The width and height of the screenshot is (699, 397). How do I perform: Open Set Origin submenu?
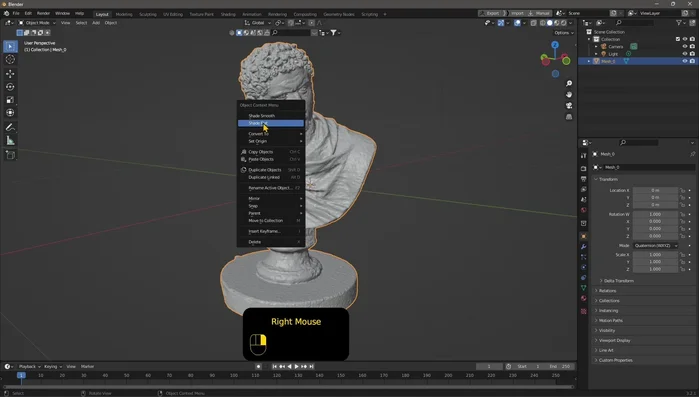pyautogui.click(x=271, y=141)
